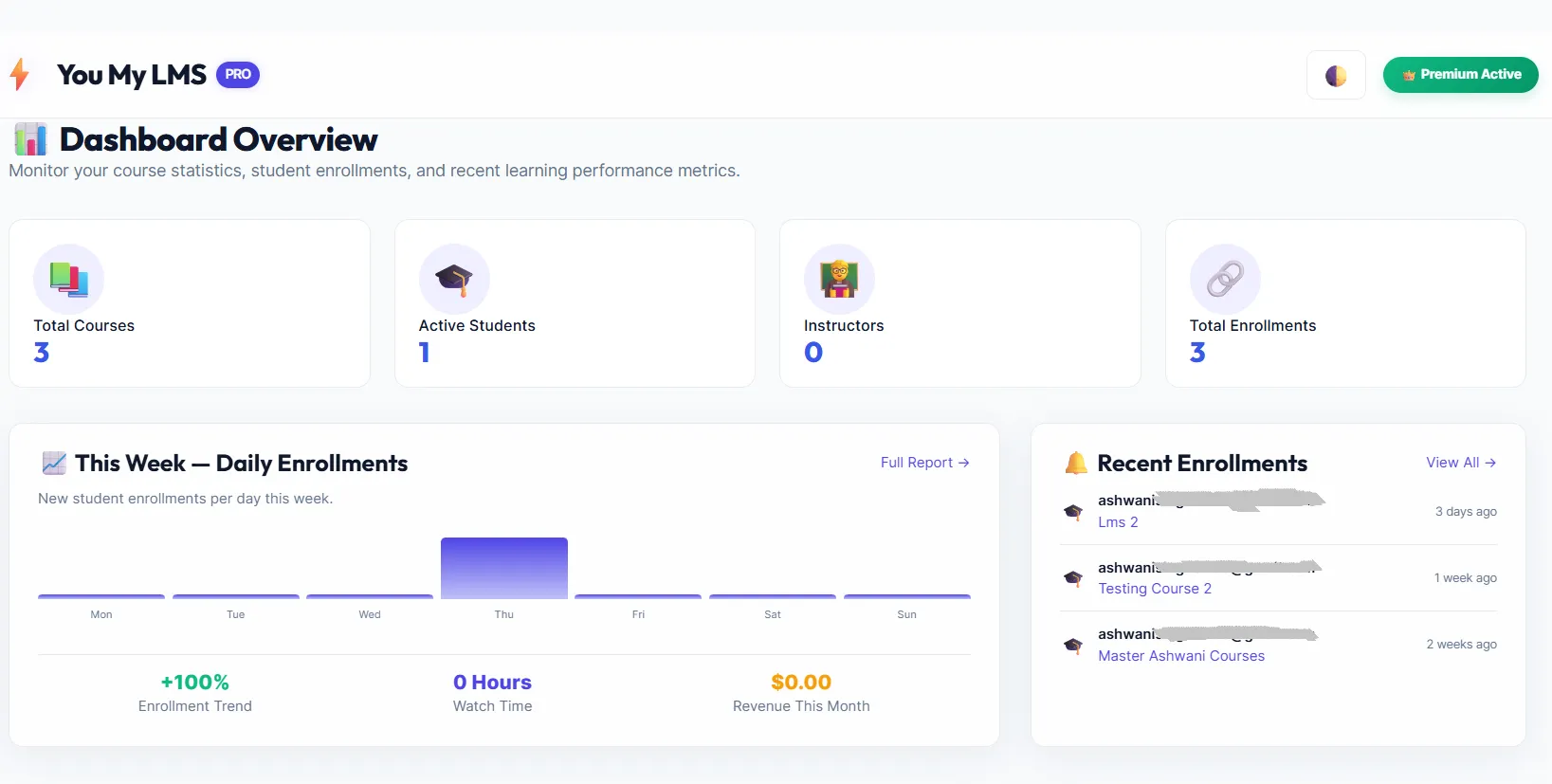Click the Dashboard Overview bar chart icon
The image size is (1552, 784).
point(30,139)
